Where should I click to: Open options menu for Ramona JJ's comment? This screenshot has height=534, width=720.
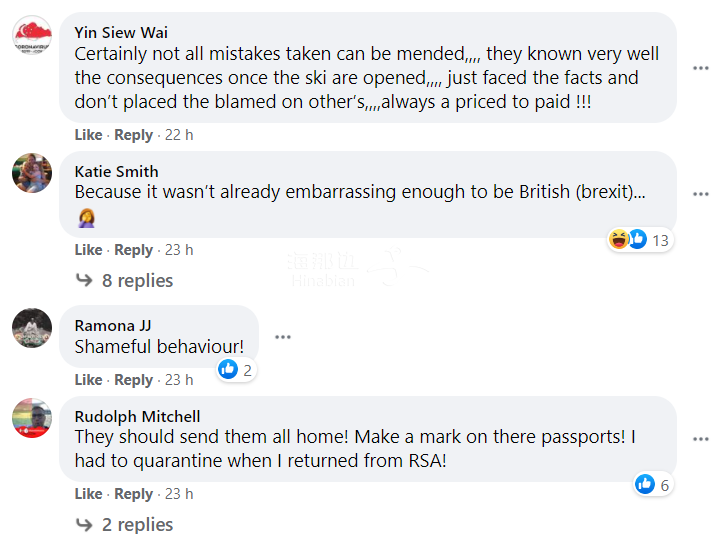pyautogui.click(x=283, y=337)
